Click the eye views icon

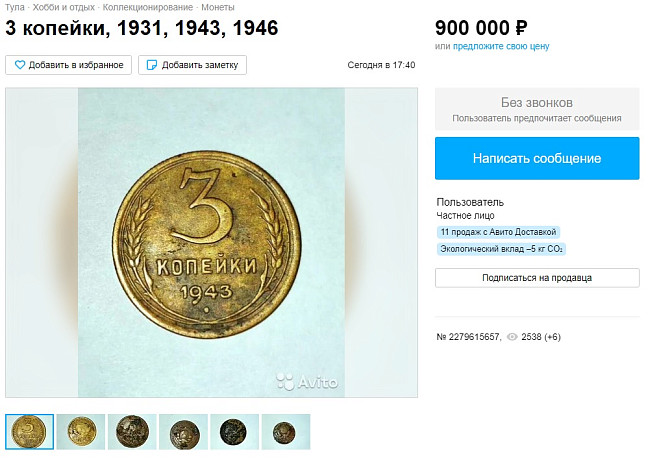[512, 337]
